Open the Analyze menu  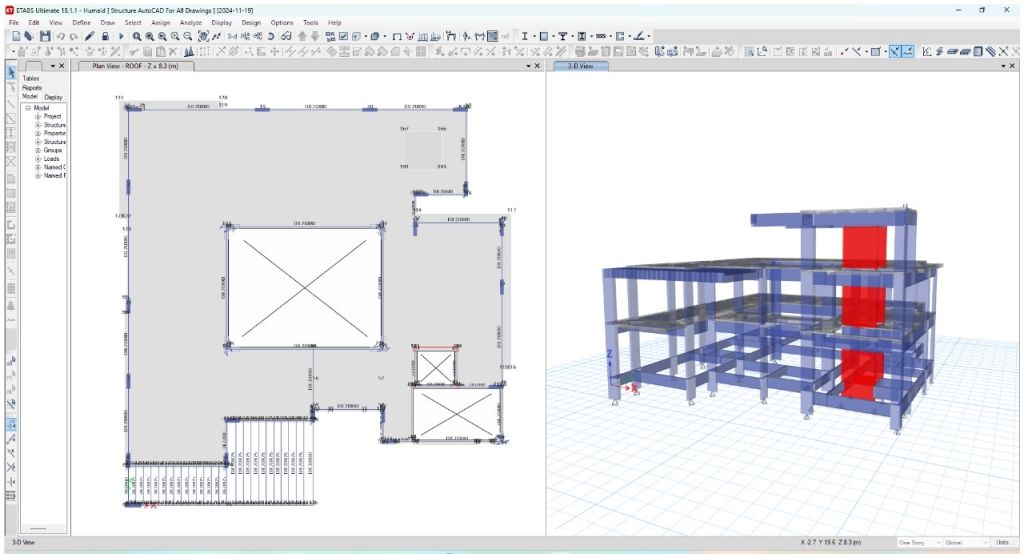pos(190,22)
